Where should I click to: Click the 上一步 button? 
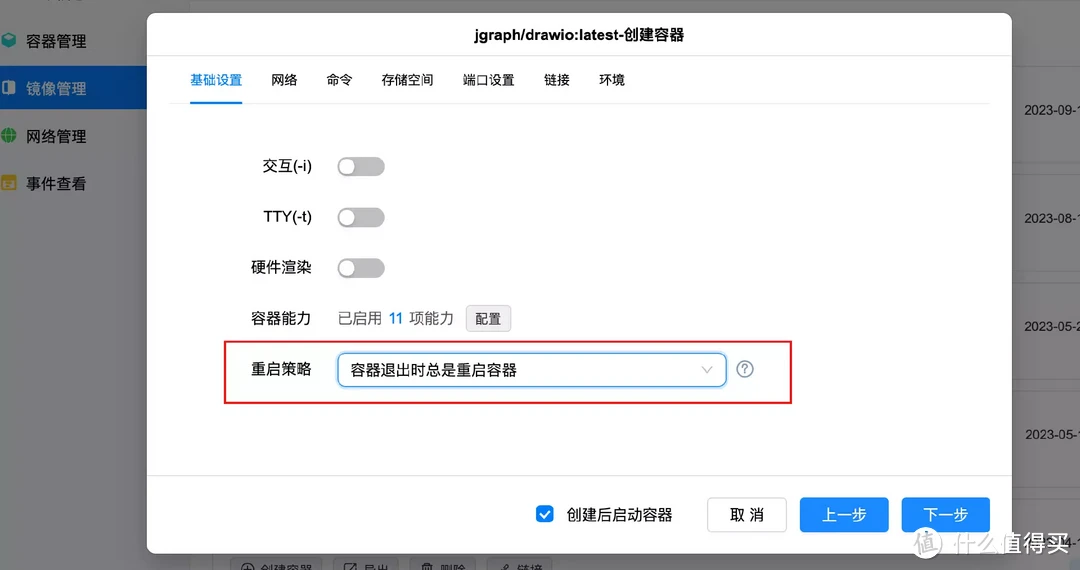tap(844, 515)
